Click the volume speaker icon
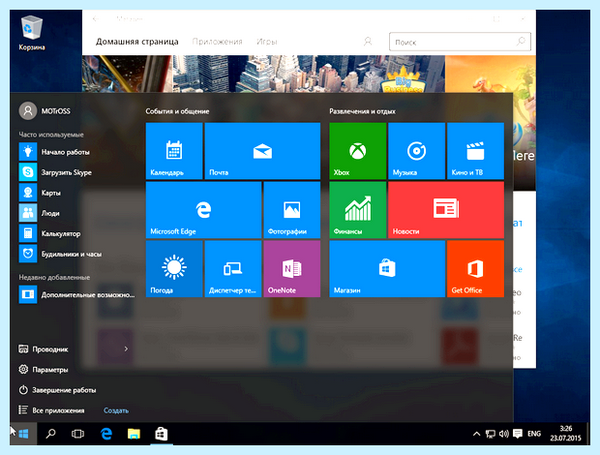Image resolution: width=600 pixels, height=455 pixels. (x=504, y=434)
